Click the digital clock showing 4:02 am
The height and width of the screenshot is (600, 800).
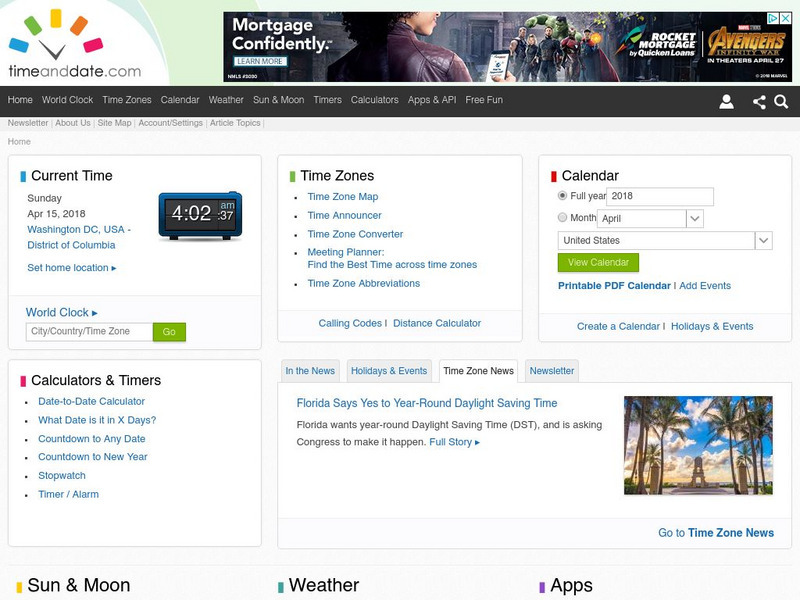point(201,216)
